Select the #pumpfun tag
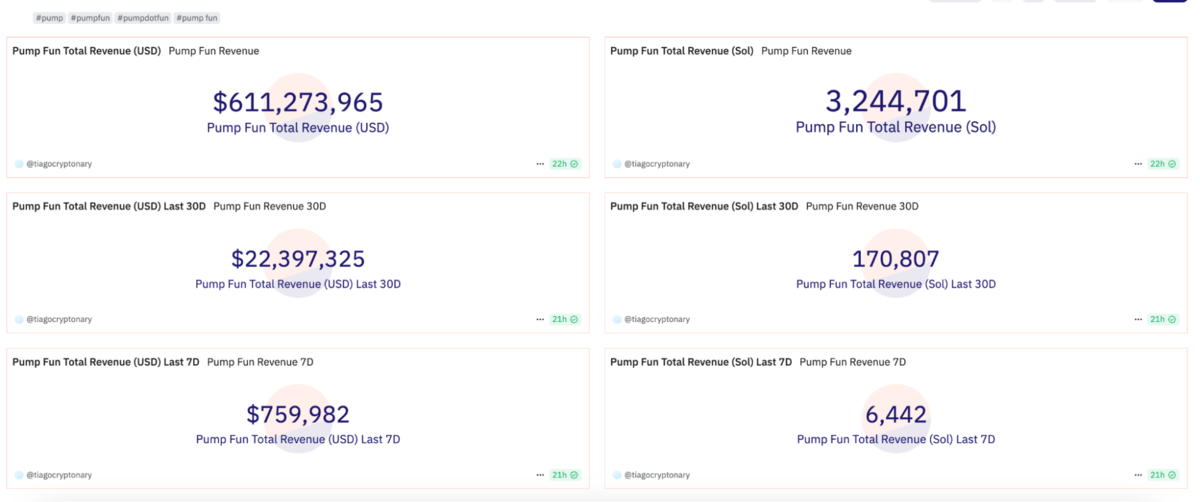 coord(90,18)
